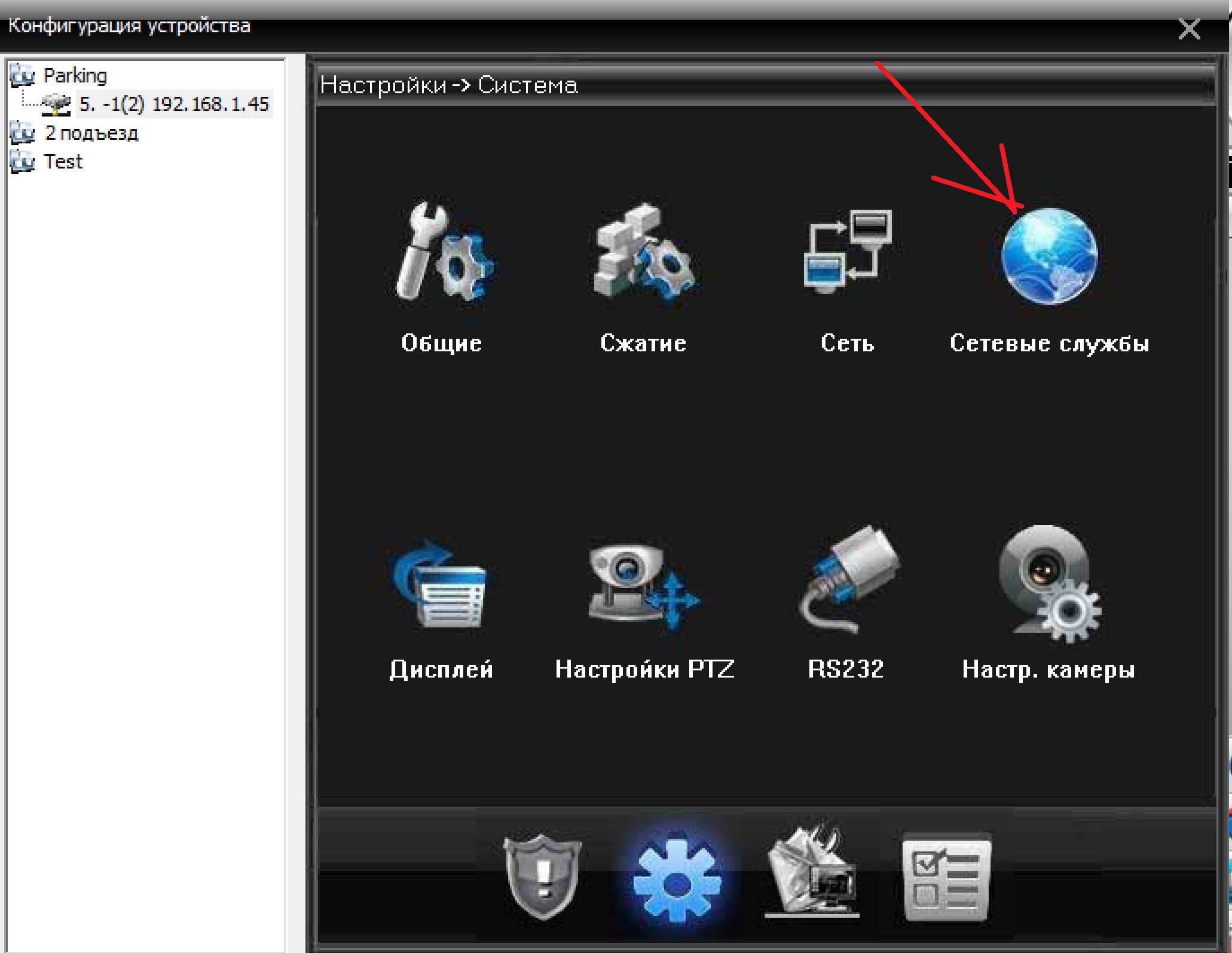1232x953 pixels.
Task: Open the Настройки PTZ camera icon
Action: click(643, 586)
